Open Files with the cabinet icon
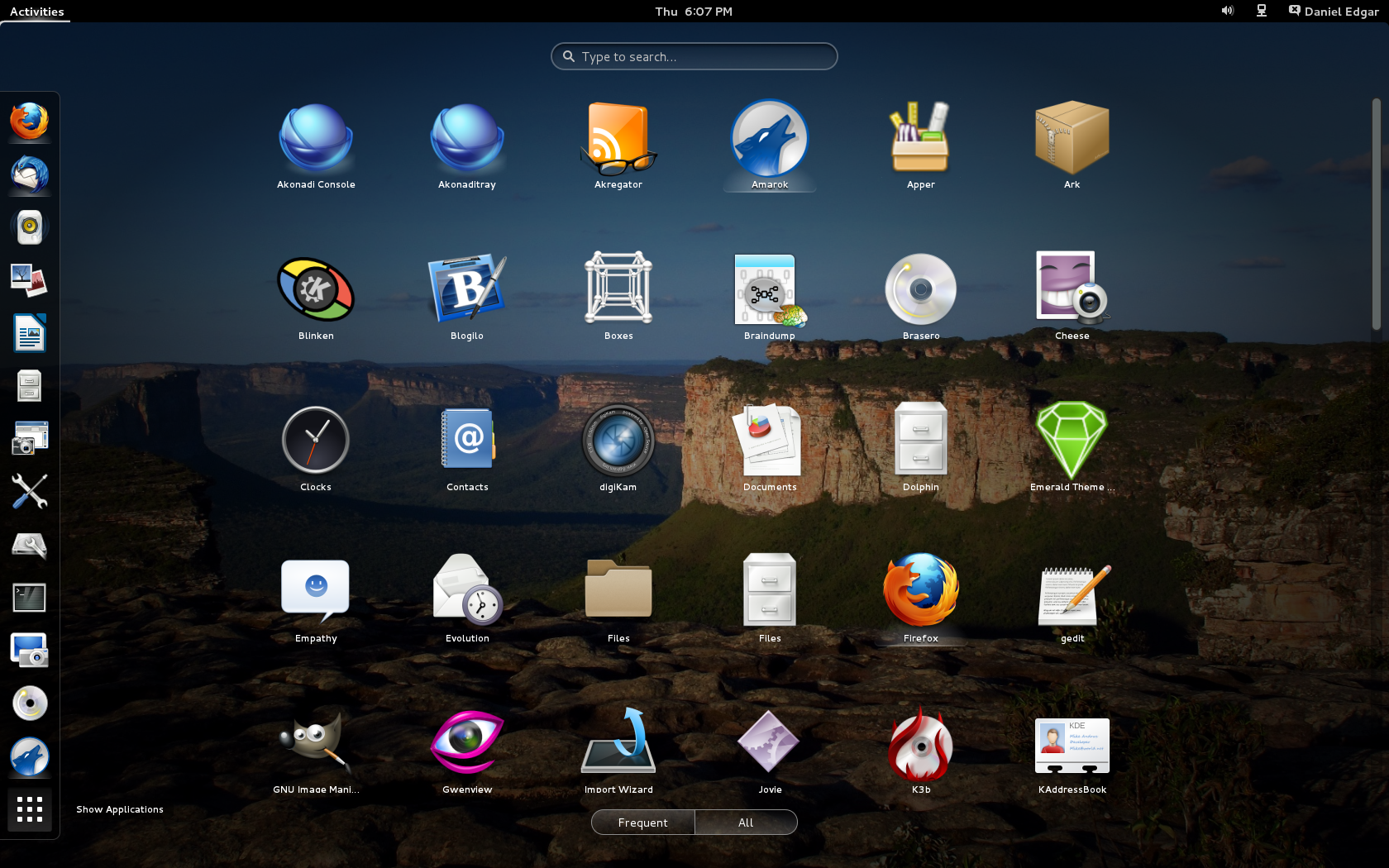Viewport: 1389px width, 868px height. click(x=770, y=599)
